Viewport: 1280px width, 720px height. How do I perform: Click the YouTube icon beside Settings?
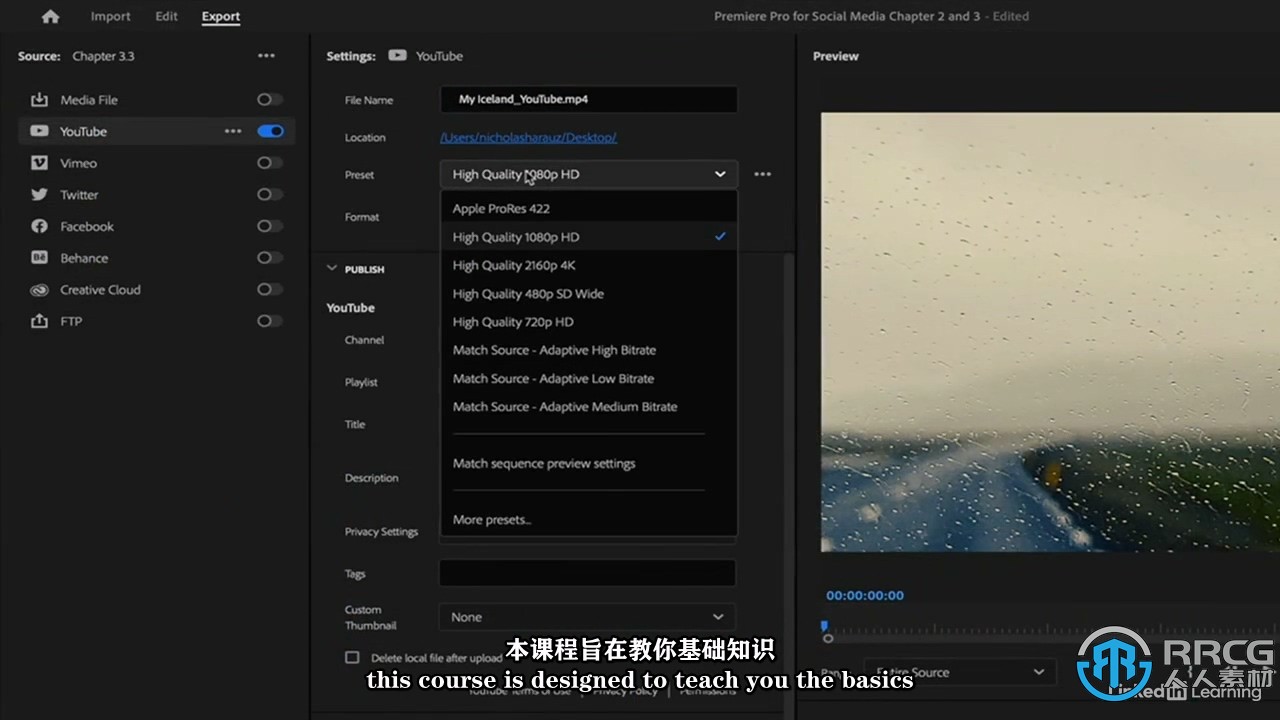coord(397,56)
